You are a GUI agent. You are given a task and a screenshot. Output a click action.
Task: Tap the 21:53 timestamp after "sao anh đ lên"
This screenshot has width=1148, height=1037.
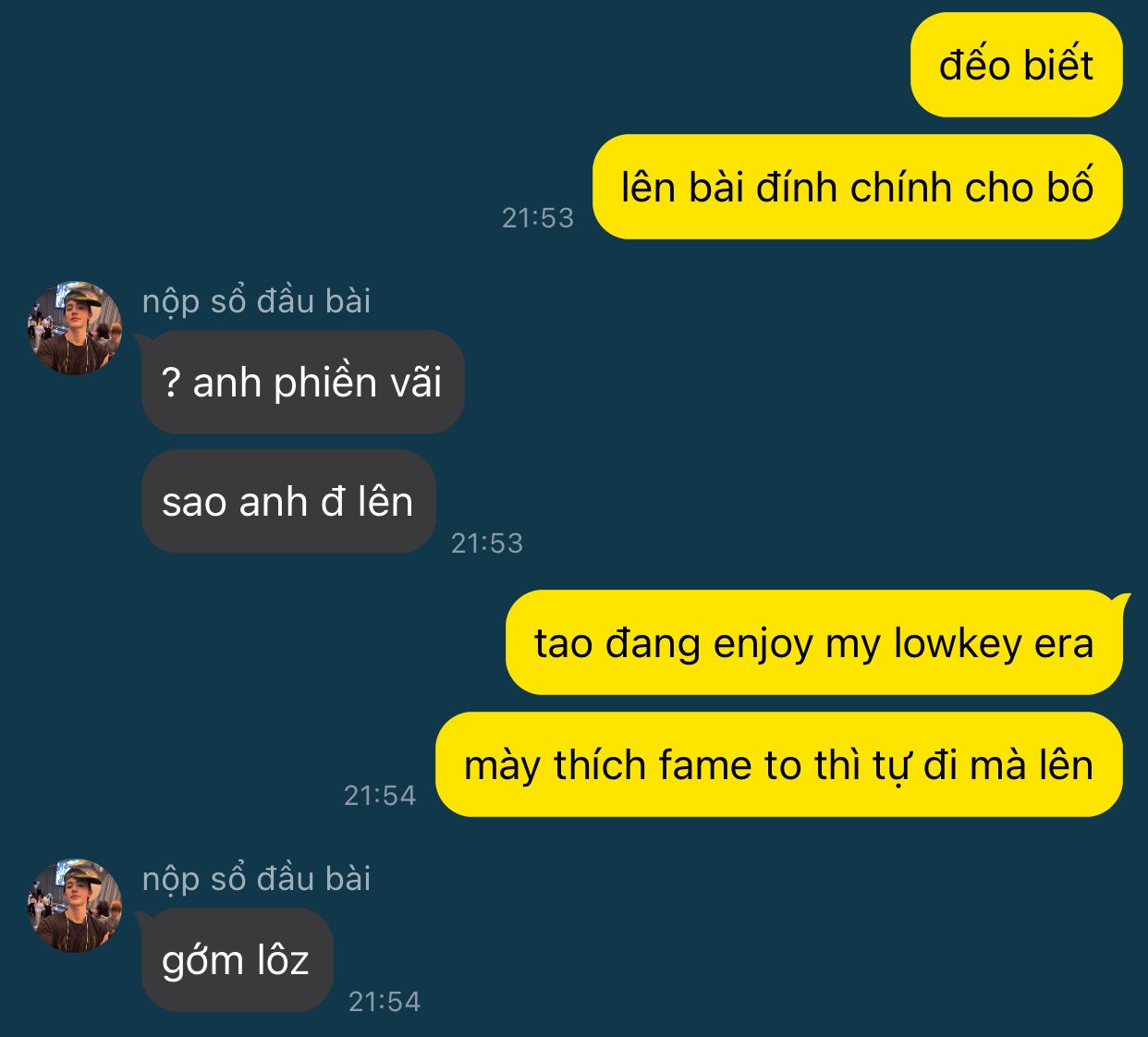[x=487, y=543]
